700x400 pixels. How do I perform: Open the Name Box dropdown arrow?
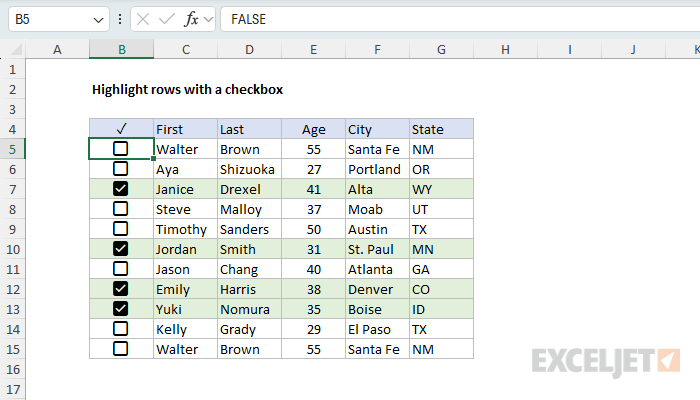tap(98, 20)
